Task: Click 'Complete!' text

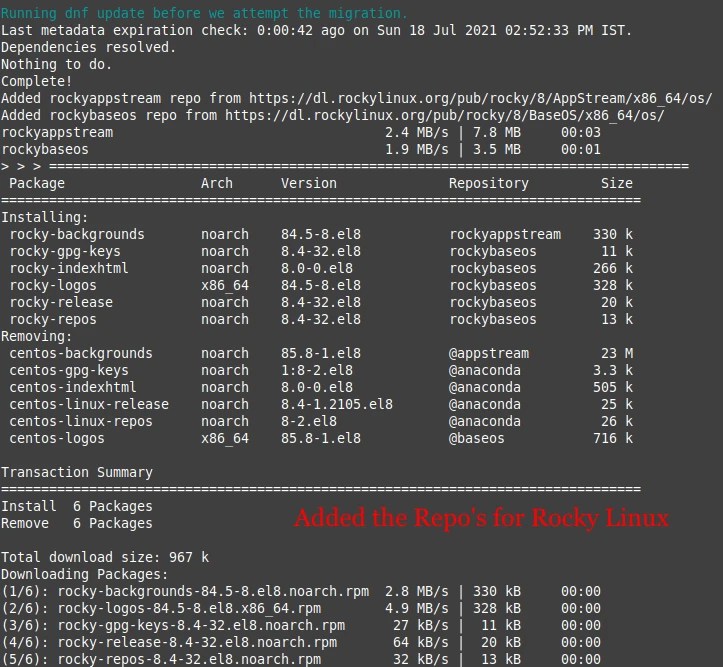Action: pos(37,82)
